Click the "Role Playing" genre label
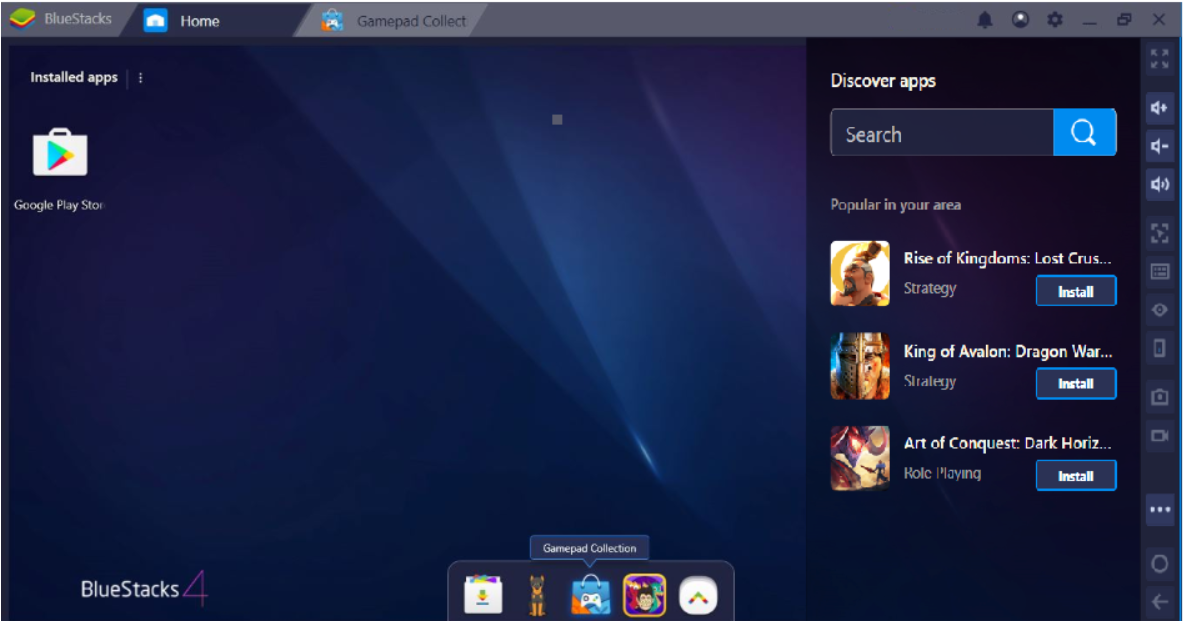 [942, 474]
